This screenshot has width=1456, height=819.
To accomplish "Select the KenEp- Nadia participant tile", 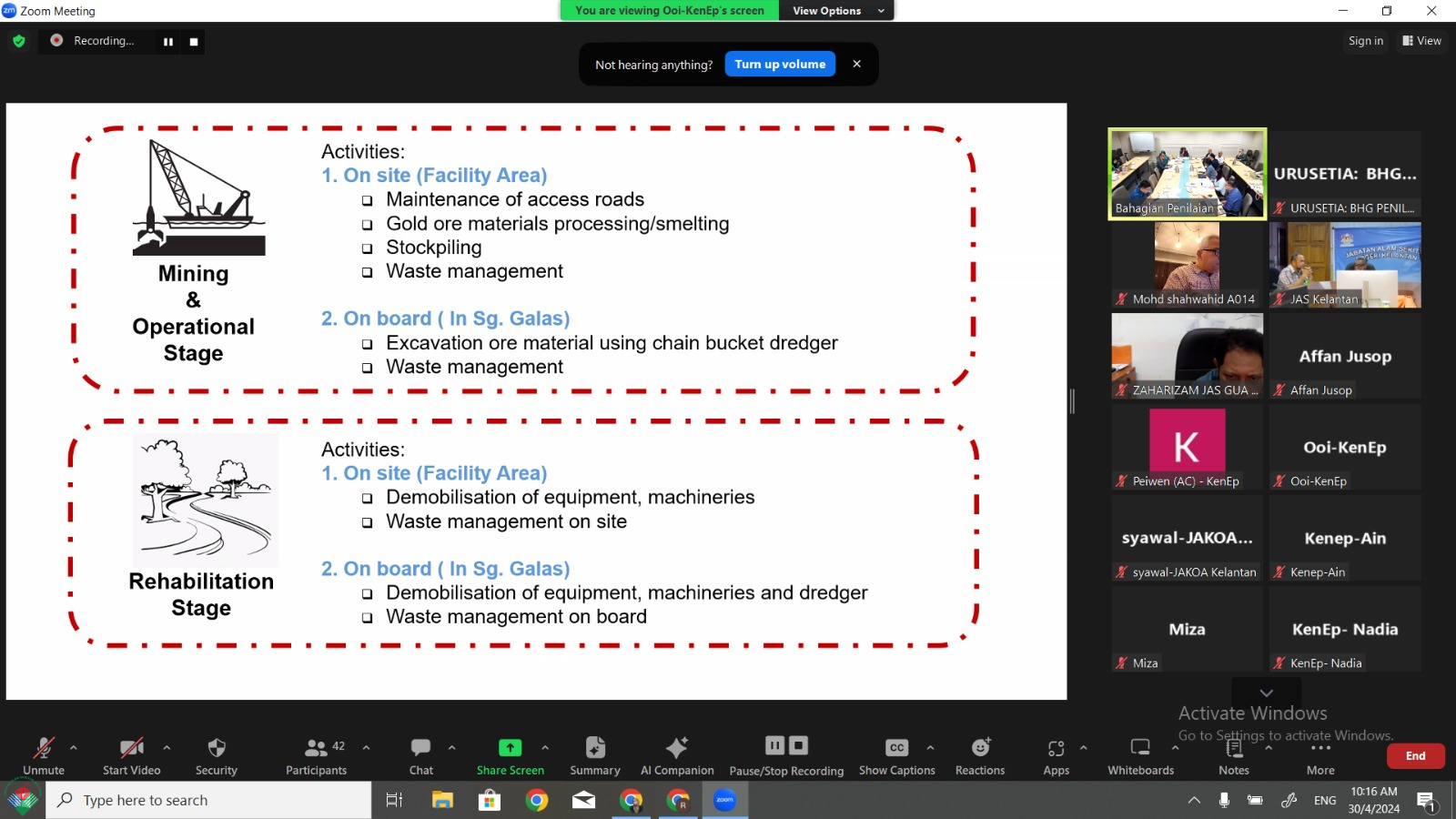I will coord(1345,629).
